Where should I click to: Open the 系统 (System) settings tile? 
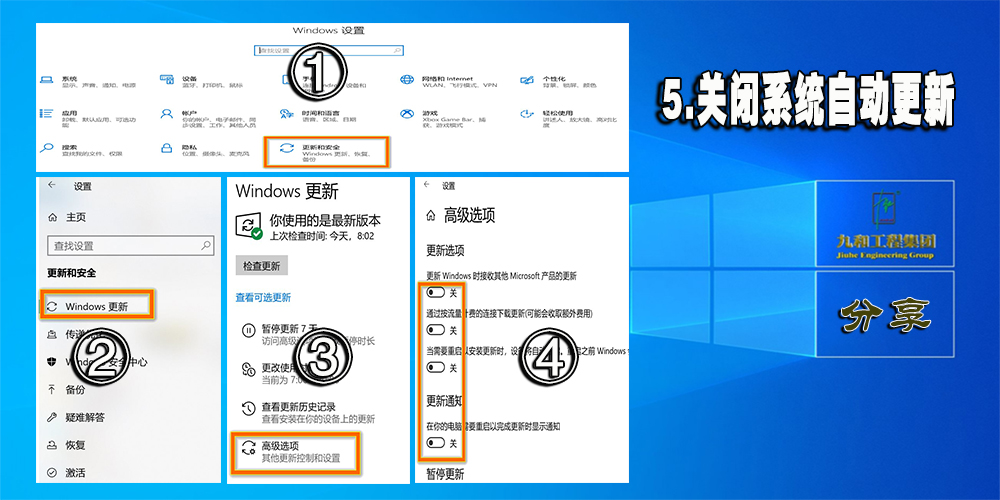tap(87, 82)
